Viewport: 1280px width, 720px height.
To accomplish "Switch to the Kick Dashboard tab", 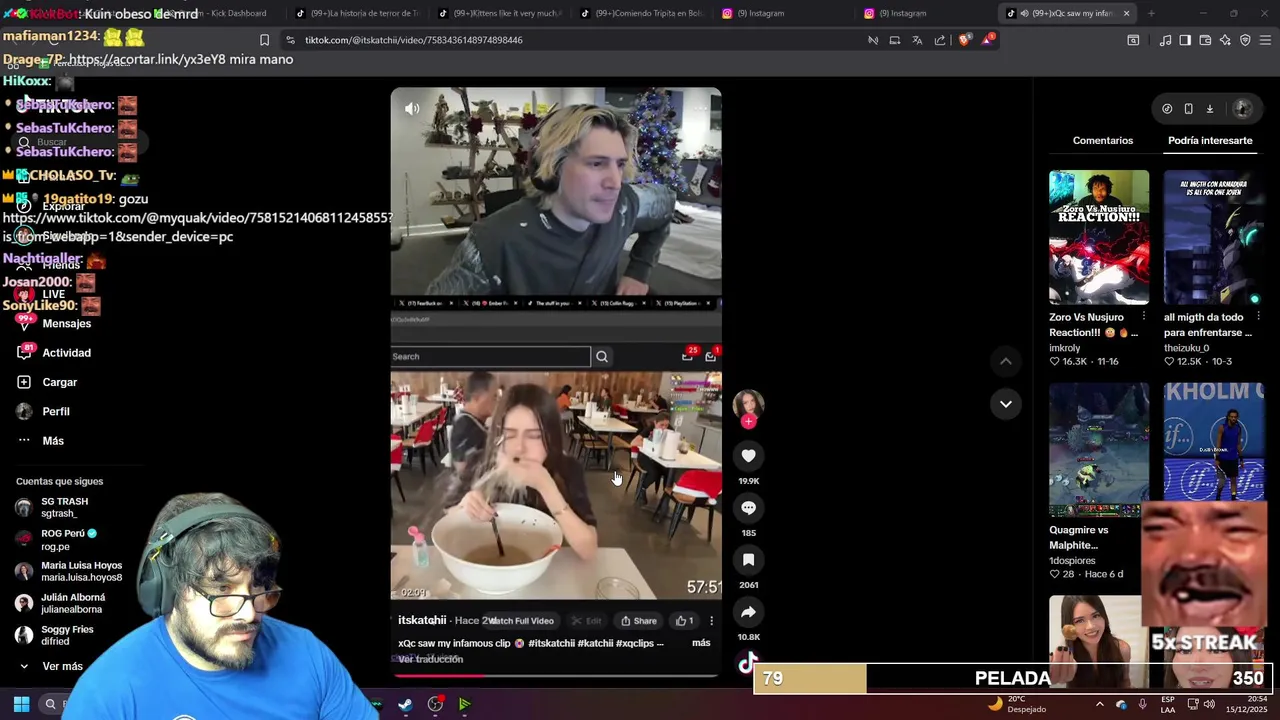I will coord(215,13).
